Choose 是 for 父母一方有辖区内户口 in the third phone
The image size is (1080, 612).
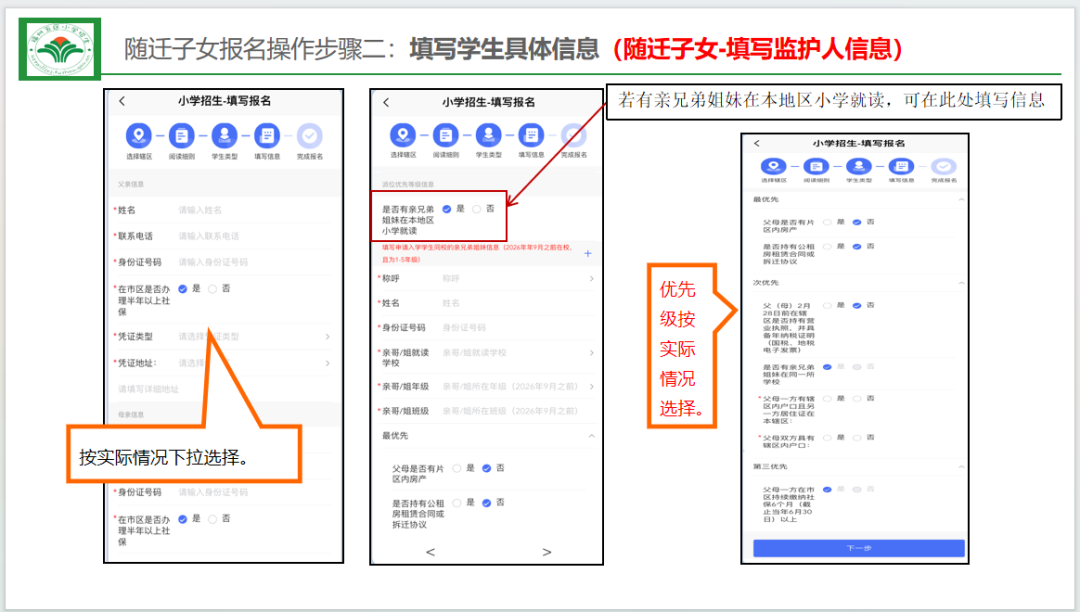tap(827, 399)
